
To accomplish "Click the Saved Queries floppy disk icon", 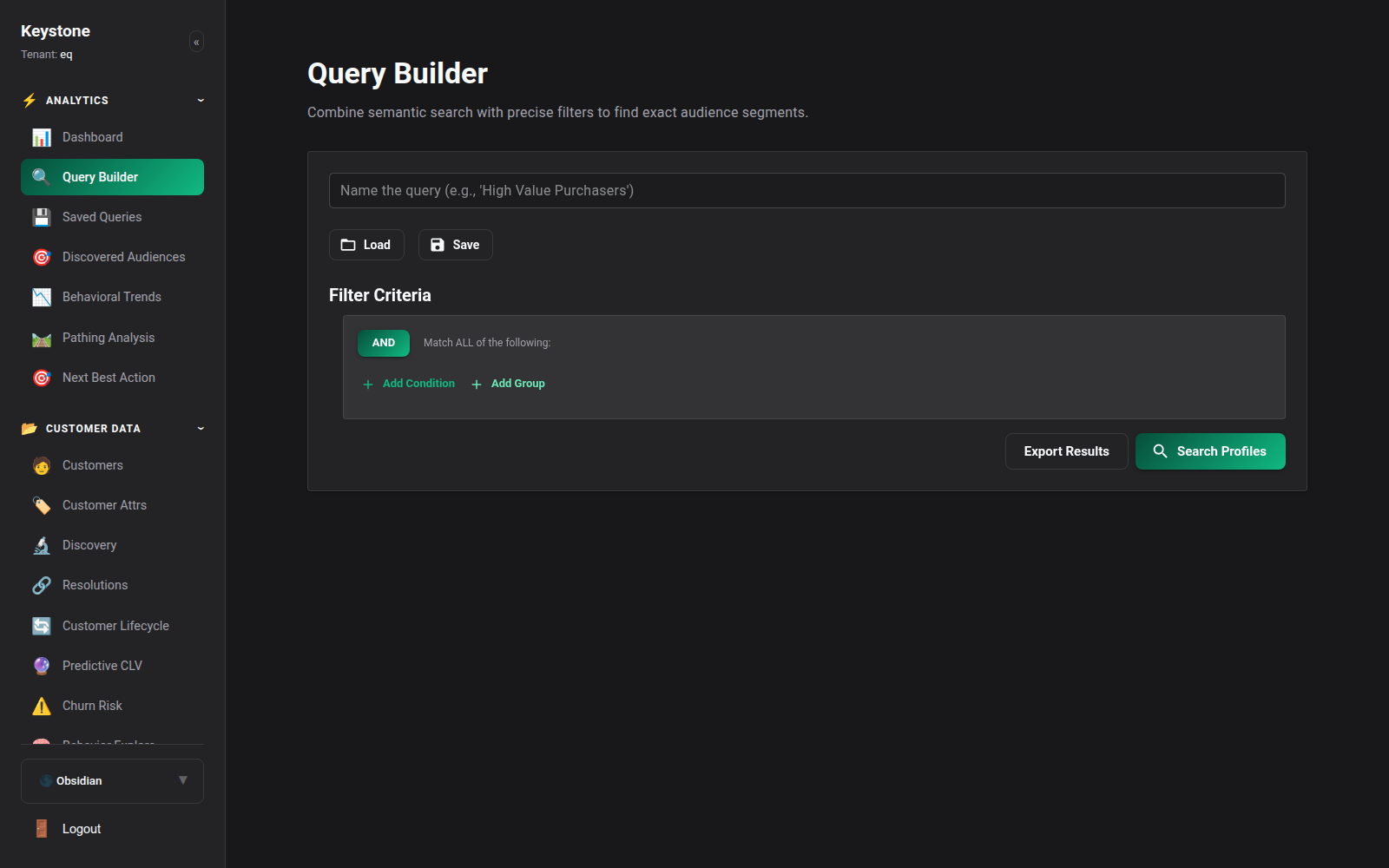I will [x=42, y=217].
